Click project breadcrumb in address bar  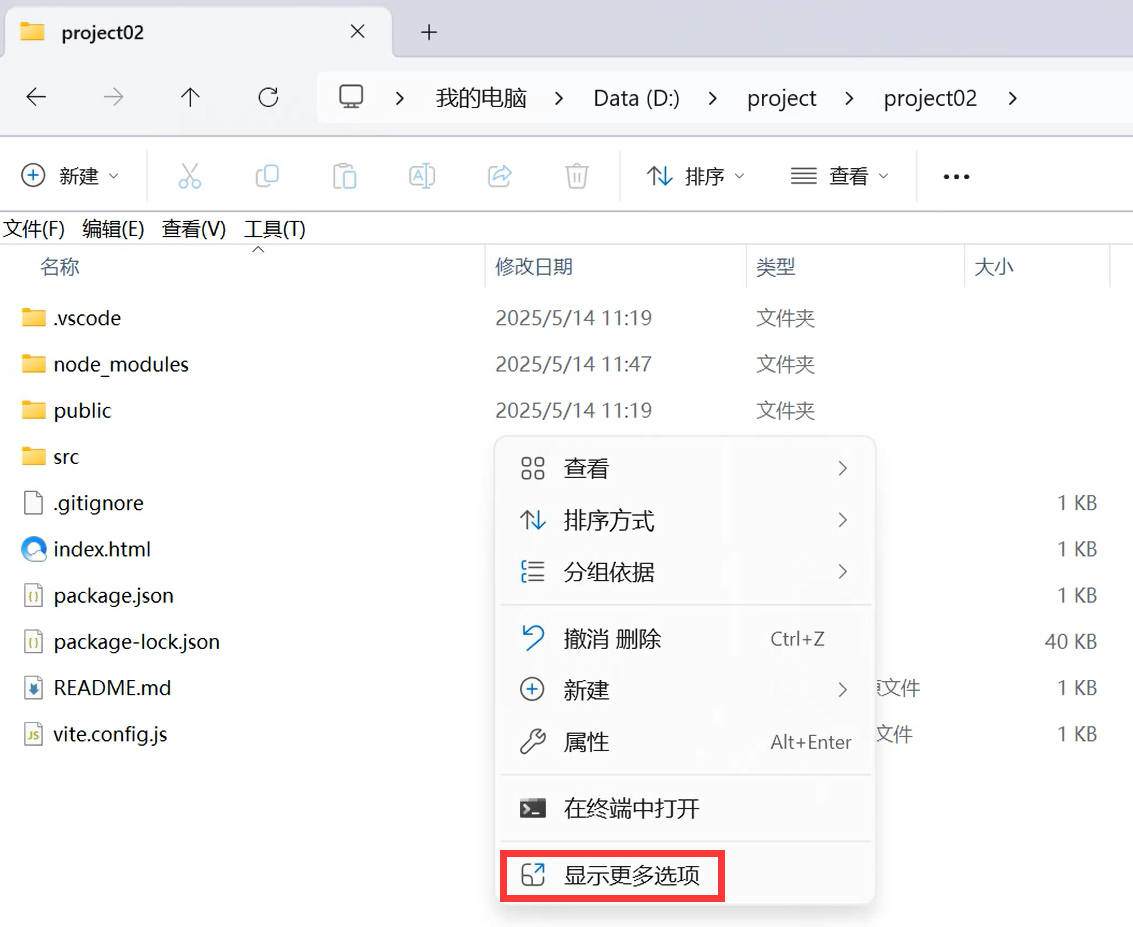[x=782, y=98]
